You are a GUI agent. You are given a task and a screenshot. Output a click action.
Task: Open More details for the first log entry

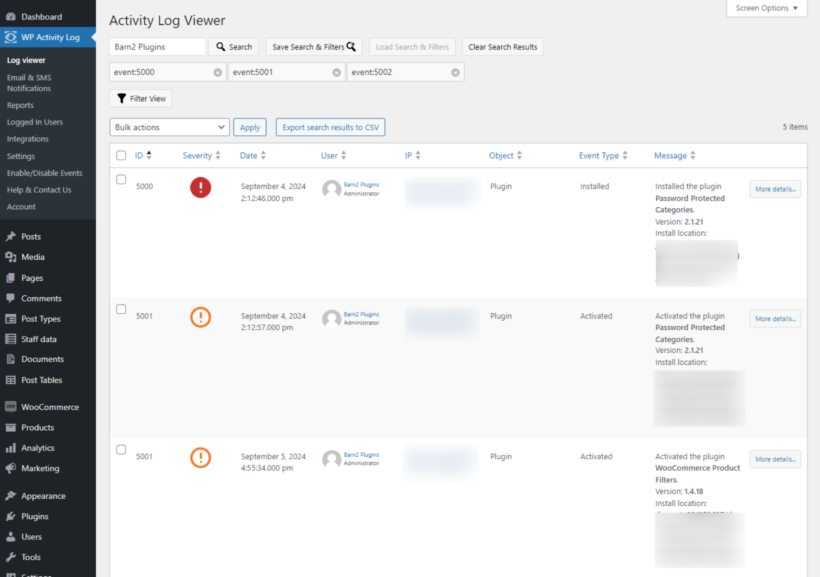point(774,189)
